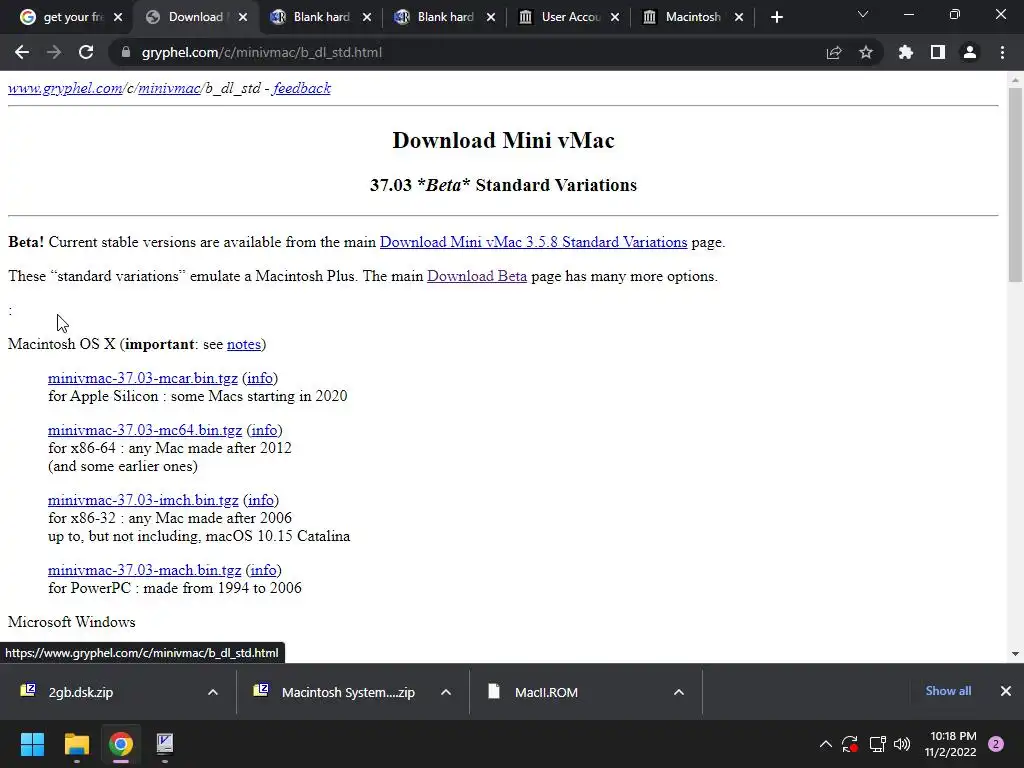Close the first Blank hard tab

[367, 17]
